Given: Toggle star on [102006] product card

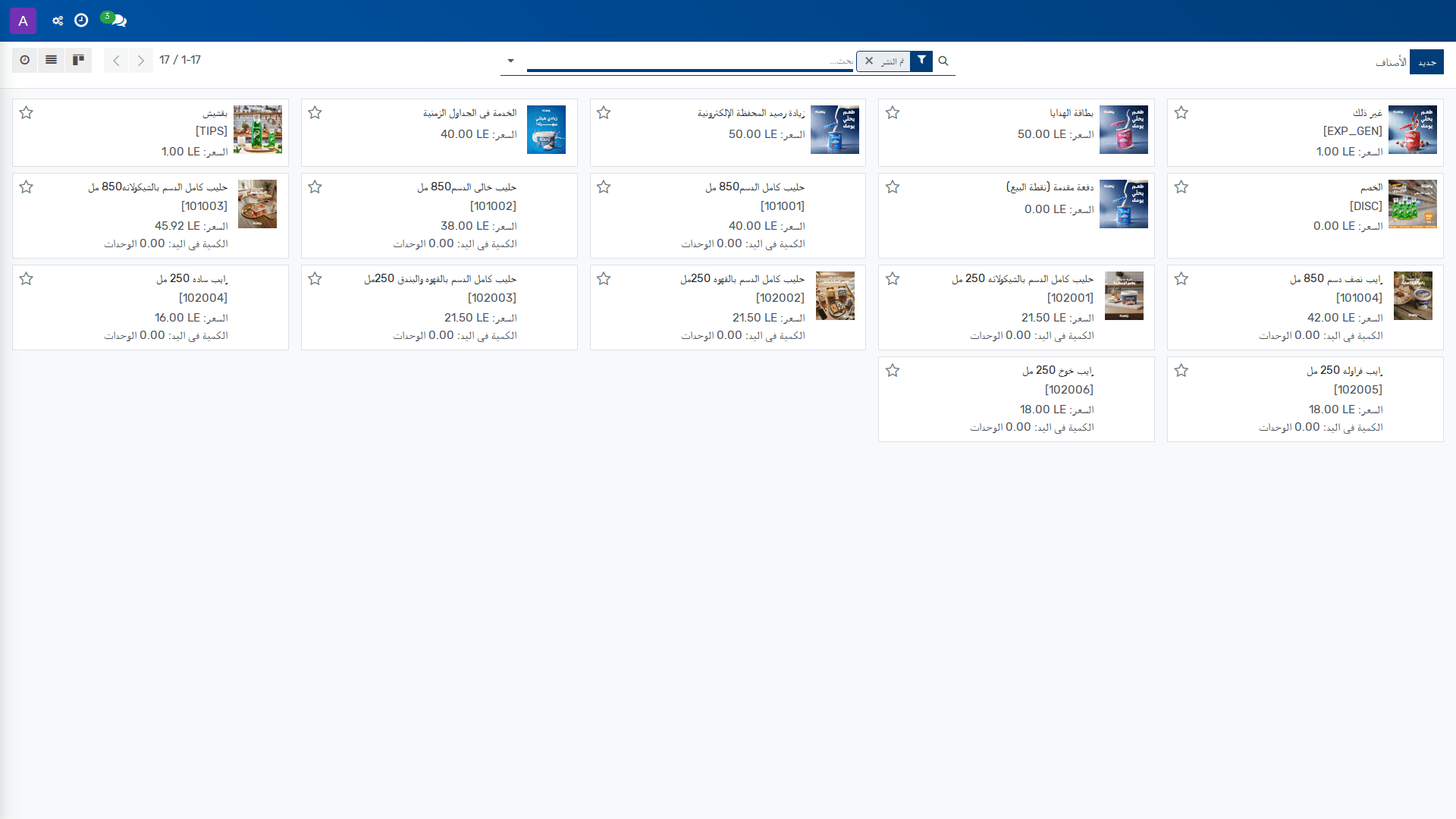Looking at the screenshot, I should click(x=893, y=371).
